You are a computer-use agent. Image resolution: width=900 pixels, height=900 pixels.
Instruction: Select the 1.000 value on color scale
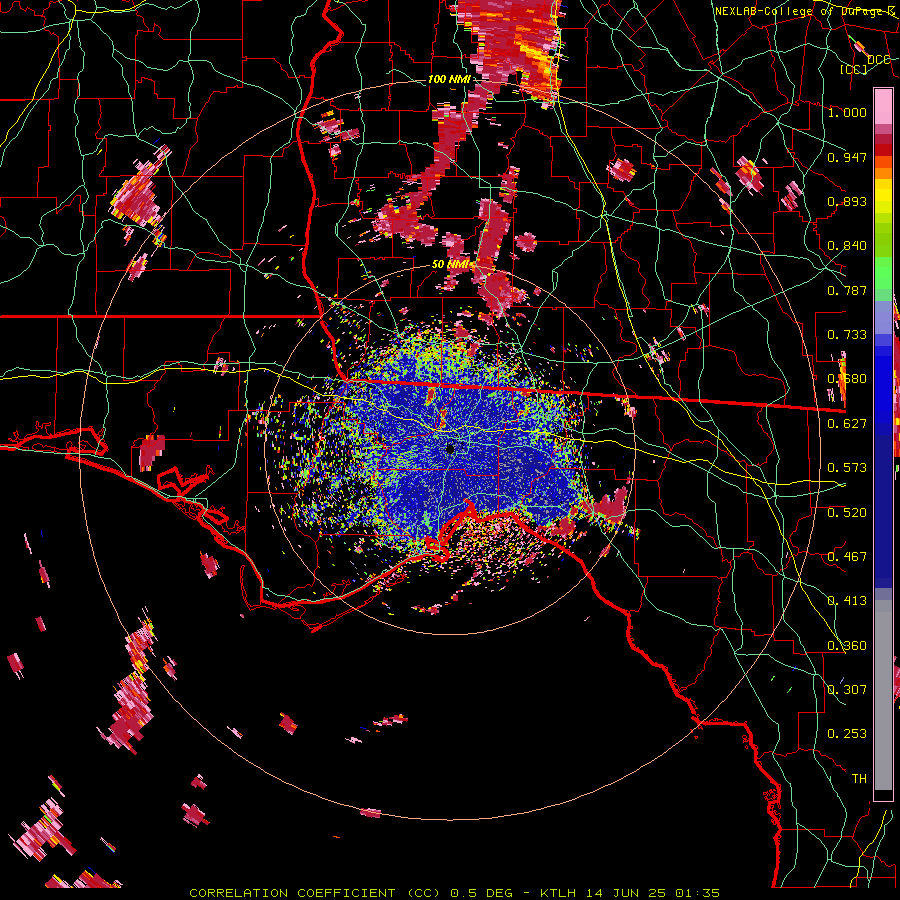click(847, 112)
